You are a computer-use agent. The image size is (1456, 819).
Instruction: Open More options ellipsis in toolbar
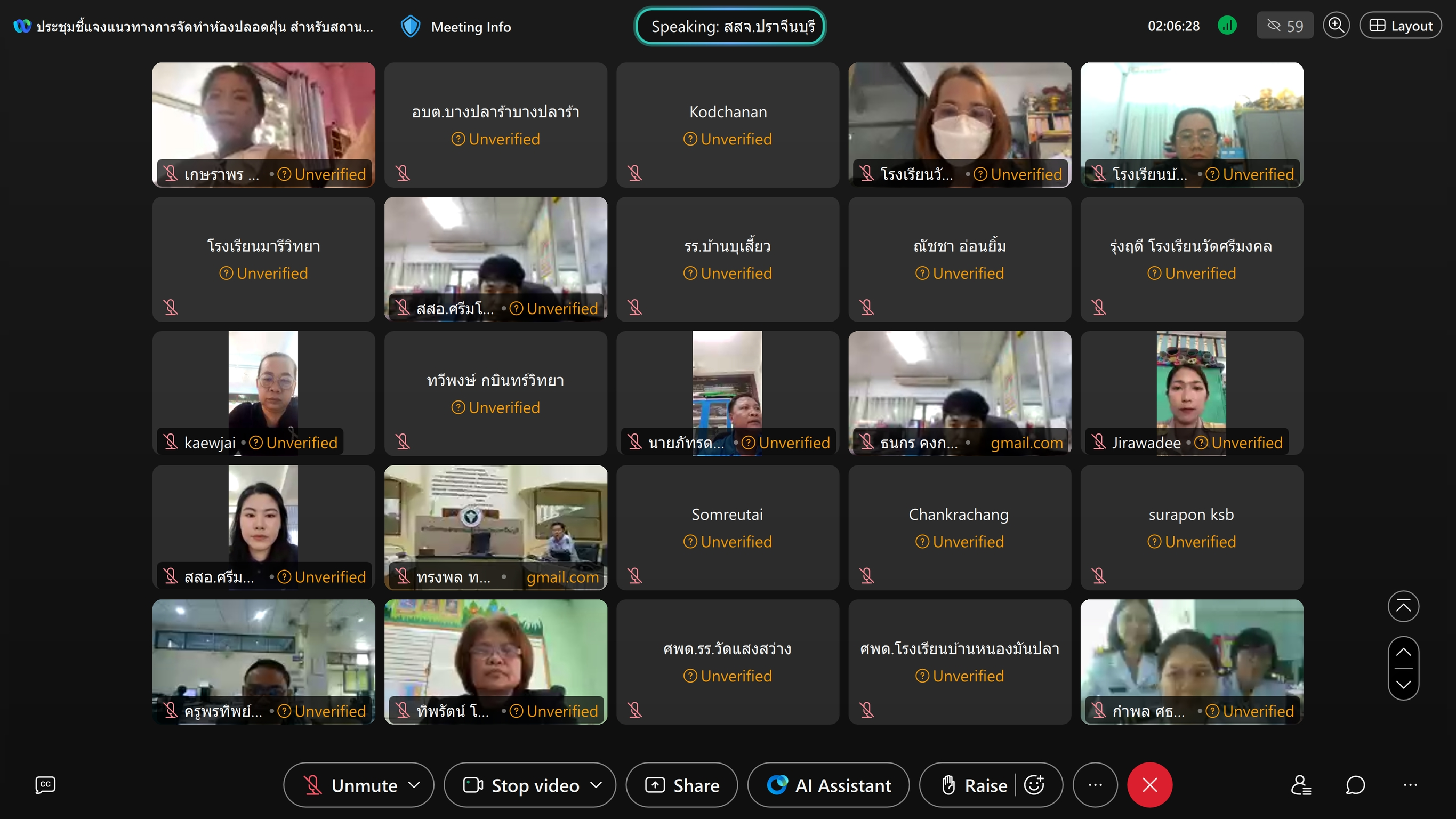1095,785
